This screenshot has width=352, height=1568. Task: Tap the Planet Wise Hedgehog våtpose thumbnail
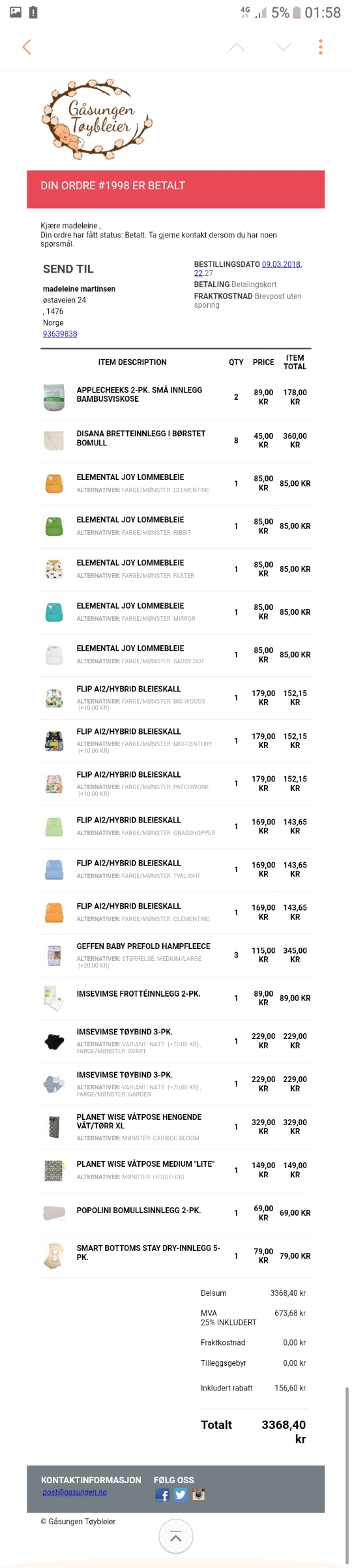coord(54,1171)
